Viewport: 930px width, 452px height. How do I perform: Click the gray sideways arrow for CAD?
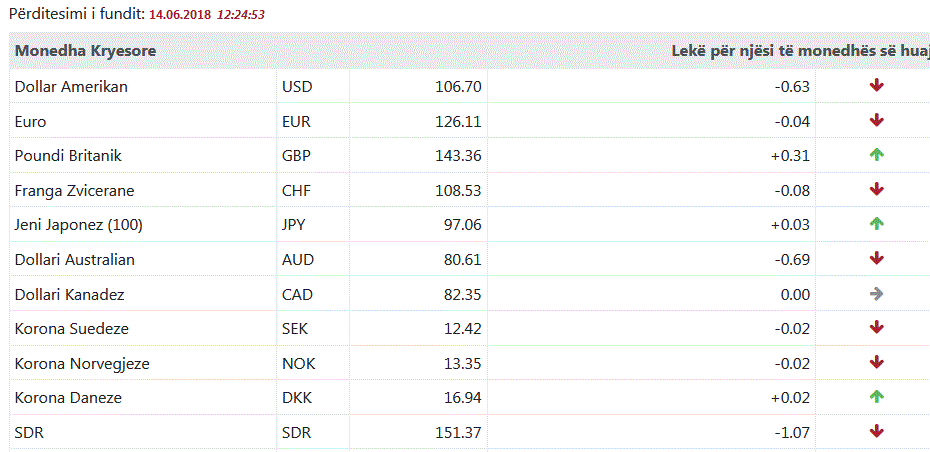[x=877, y=294]
